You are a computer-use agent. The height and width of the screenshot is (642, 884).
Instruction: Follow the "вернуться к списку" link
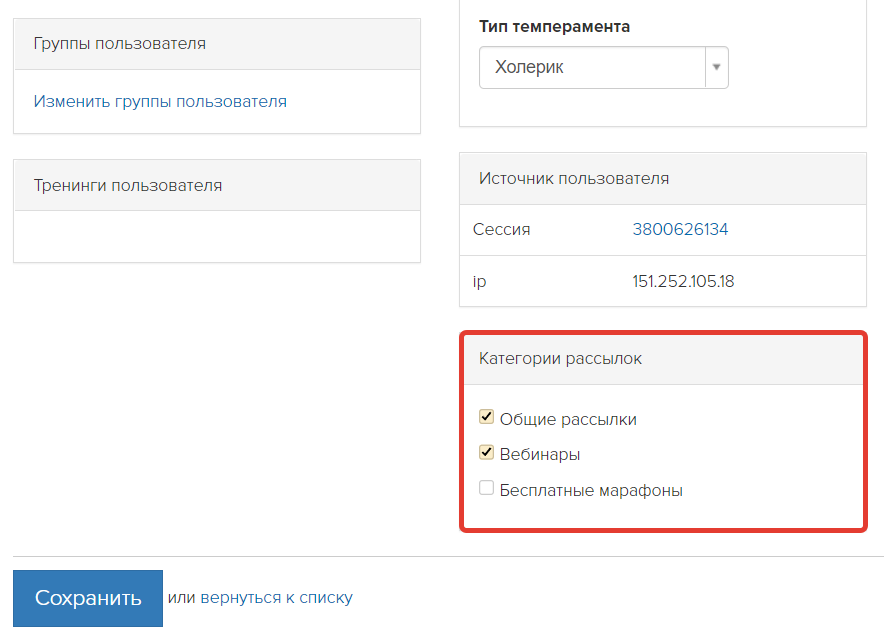click(x=275, y=597)
